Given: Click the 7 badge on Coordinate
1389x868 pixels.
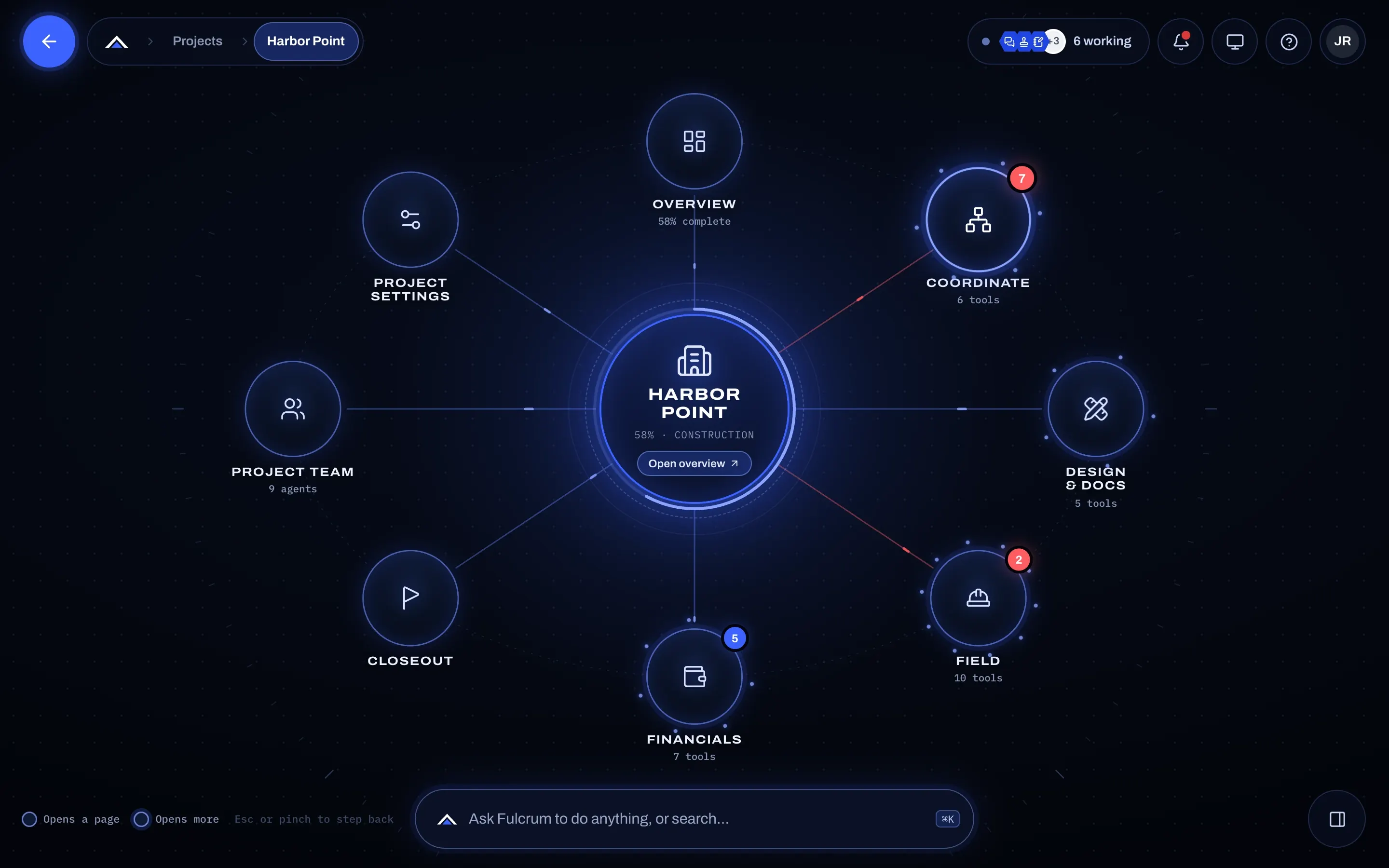Looking at the screenshot, I should point(1021,178).
